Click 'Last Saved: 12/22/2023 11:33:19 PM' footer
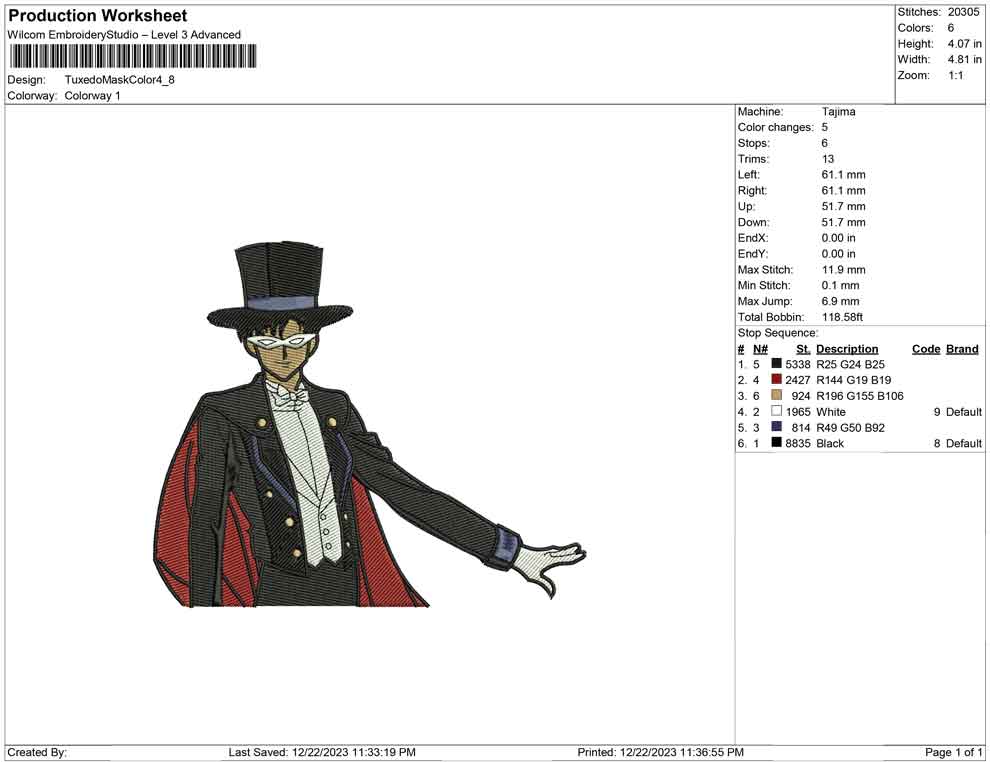Screen dimensions: 990x762 point(322,752)
